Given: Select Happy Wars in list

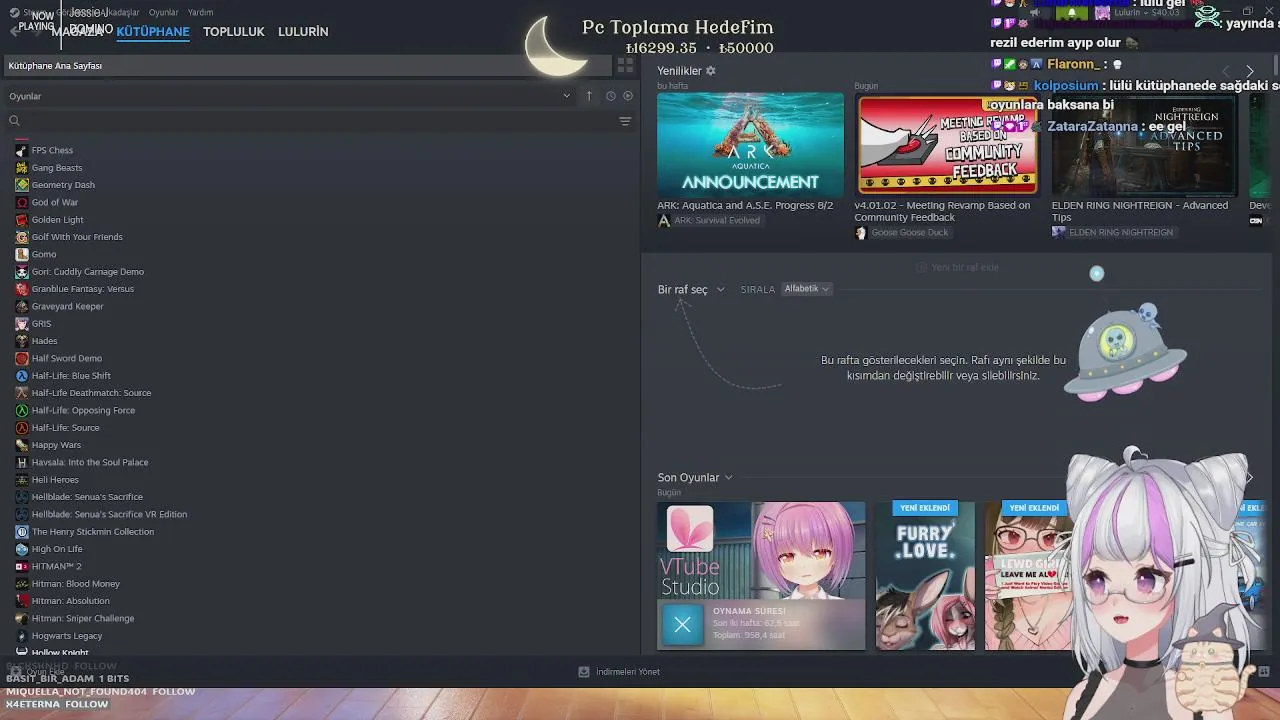Looking at the screenshot, I should (x=56, y=445).
